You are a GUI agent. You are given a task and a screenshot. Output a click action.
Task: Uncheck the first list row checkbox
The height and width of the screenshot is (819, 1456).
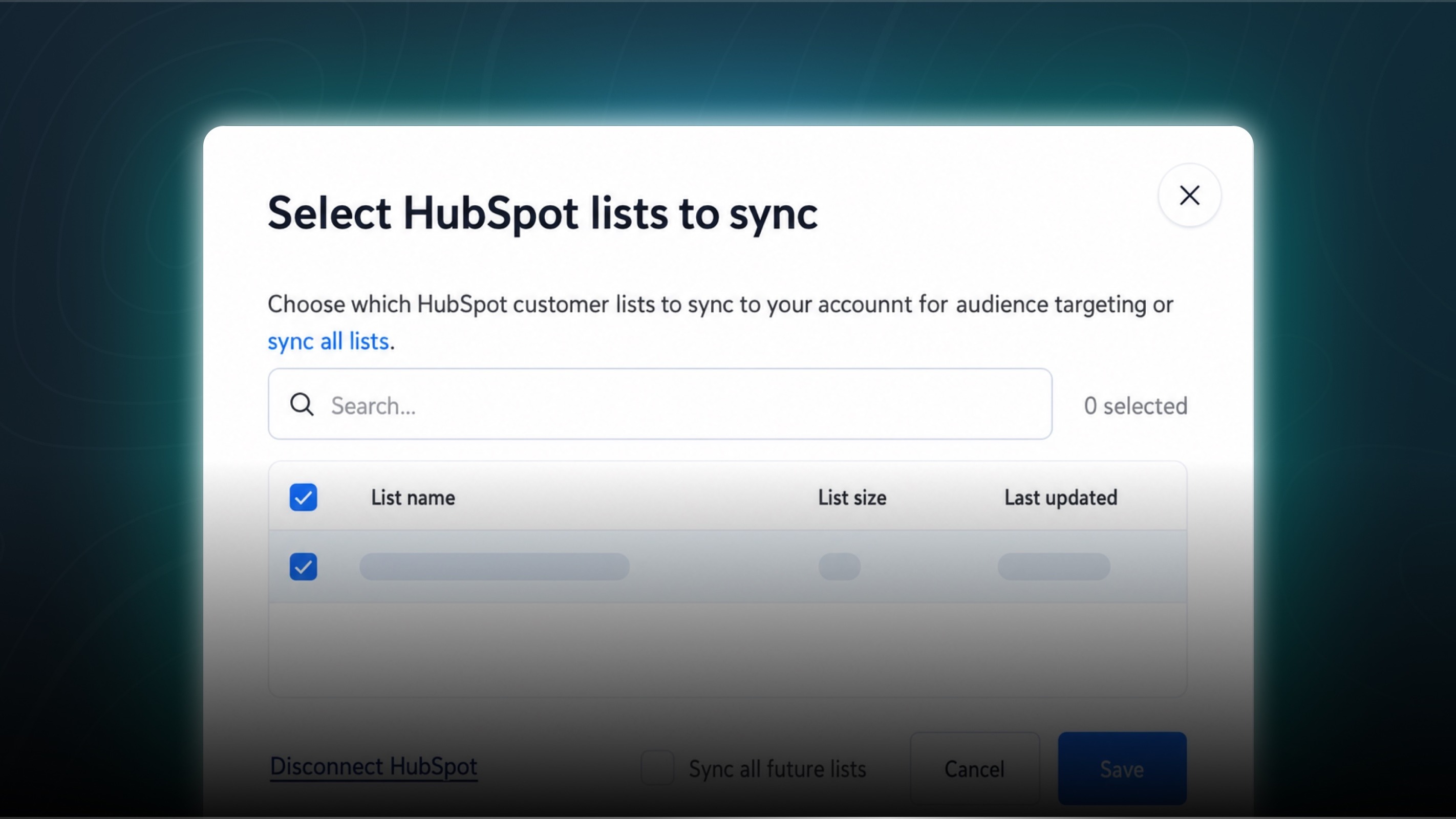coord(304,566)
